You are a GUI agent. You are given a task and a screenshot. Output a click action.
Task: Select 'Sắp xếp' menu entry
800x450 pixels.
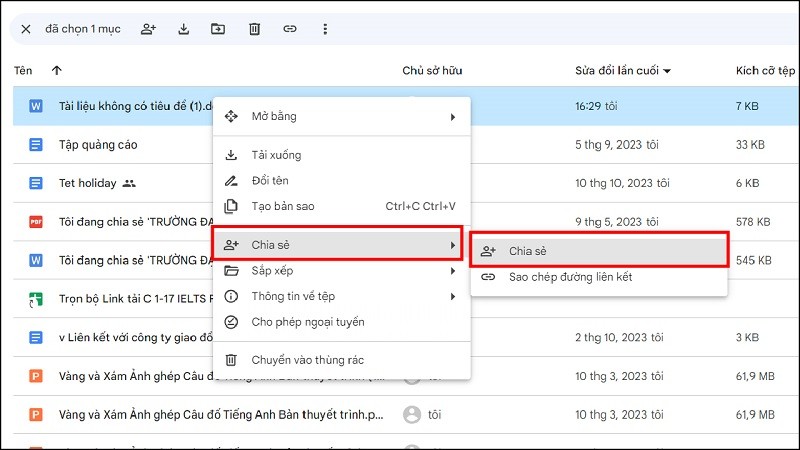(x=341, y=271)
